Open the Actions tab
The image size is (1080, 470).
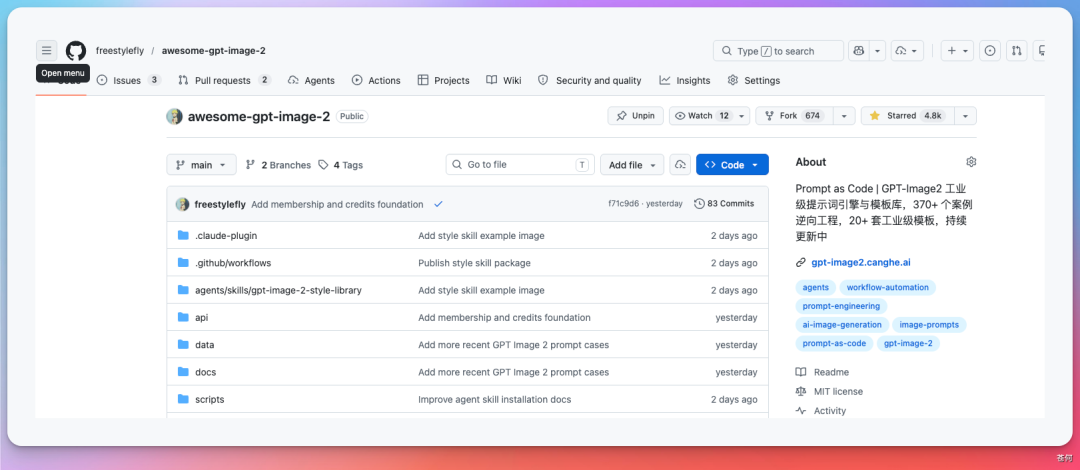tap(376, 81)
